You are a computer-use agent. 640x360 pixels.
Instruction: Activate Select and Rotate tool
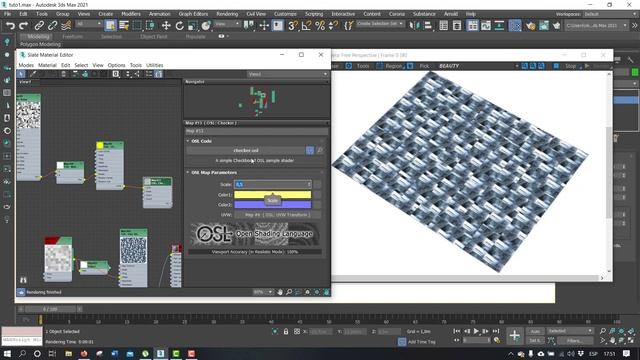[x=180, y=26]
